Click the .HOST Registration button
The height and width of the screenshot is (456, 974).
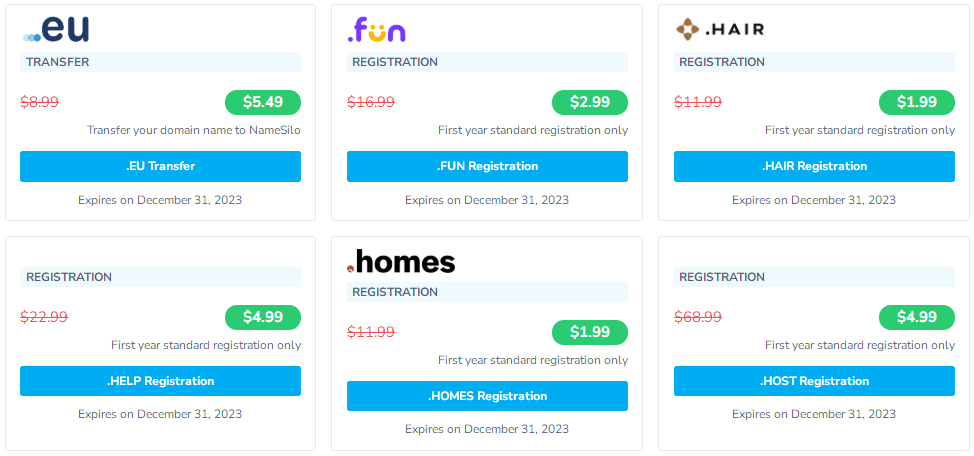pyautogui.click(x=814, y=381)
